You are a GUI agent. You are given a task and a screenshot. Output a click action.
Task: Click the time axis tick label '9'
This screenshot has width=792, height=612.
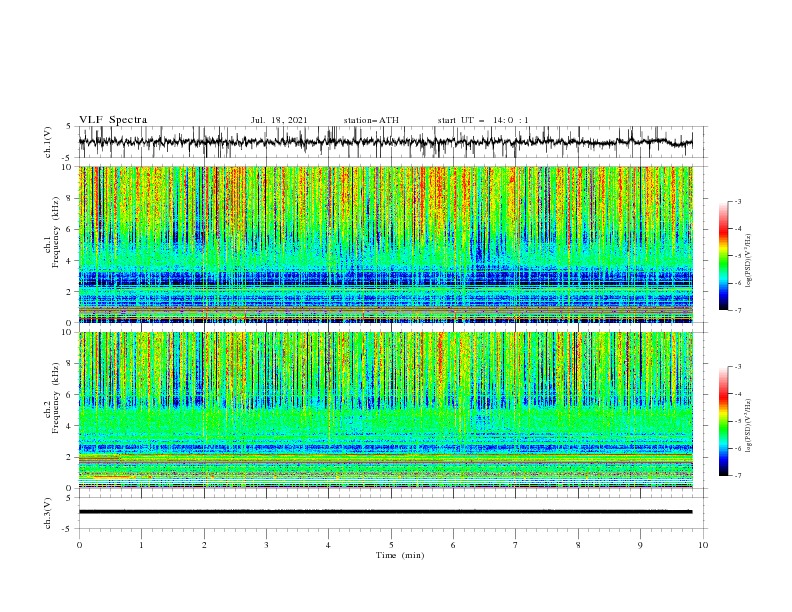[640, 545]
